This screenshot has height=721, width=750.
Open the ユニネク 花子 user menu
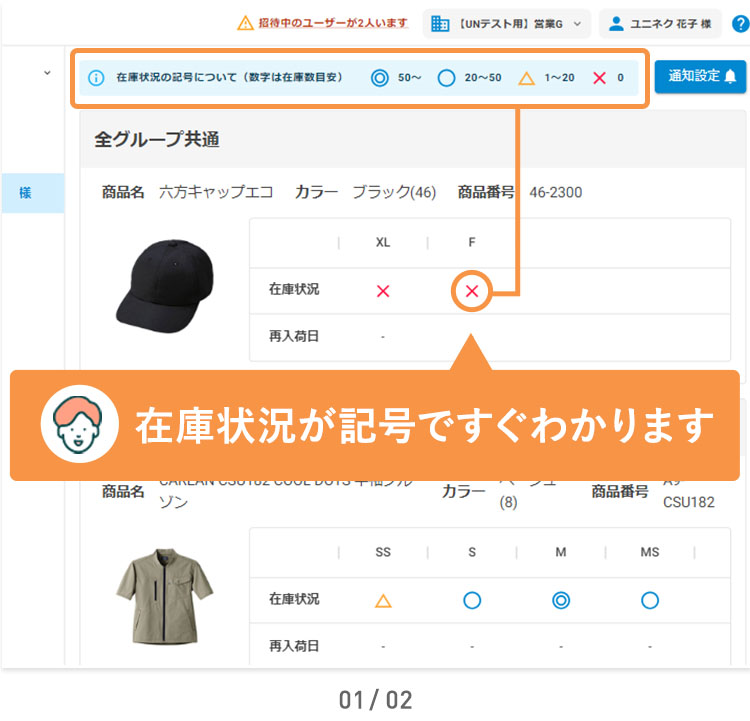tap(660, 23)
